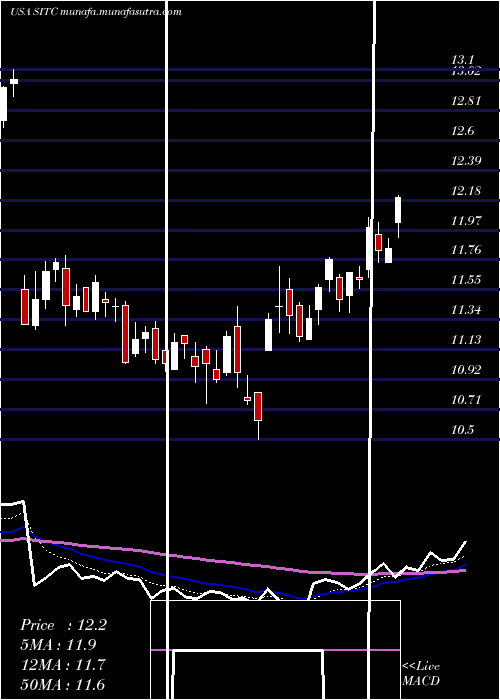Screen dimensions: 500x700
Task: Click the 11.34 price axis label
Action: 466,310
